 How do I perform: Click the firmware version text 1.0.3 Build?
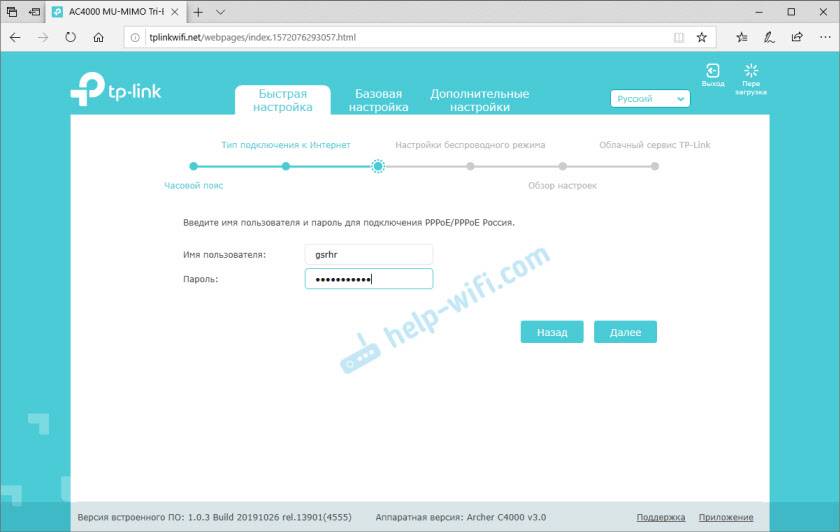(x=214, y=517)
